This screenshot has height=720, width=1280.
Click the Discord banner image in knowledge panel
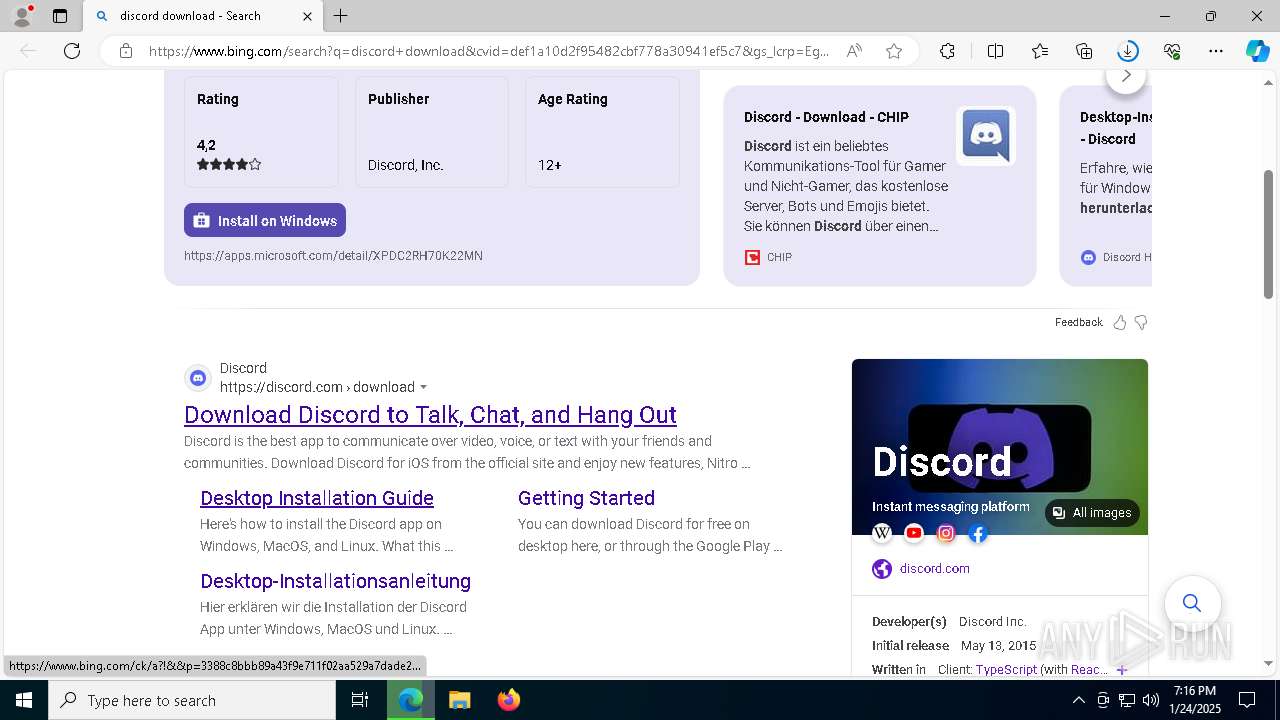tap(1000, 447)
